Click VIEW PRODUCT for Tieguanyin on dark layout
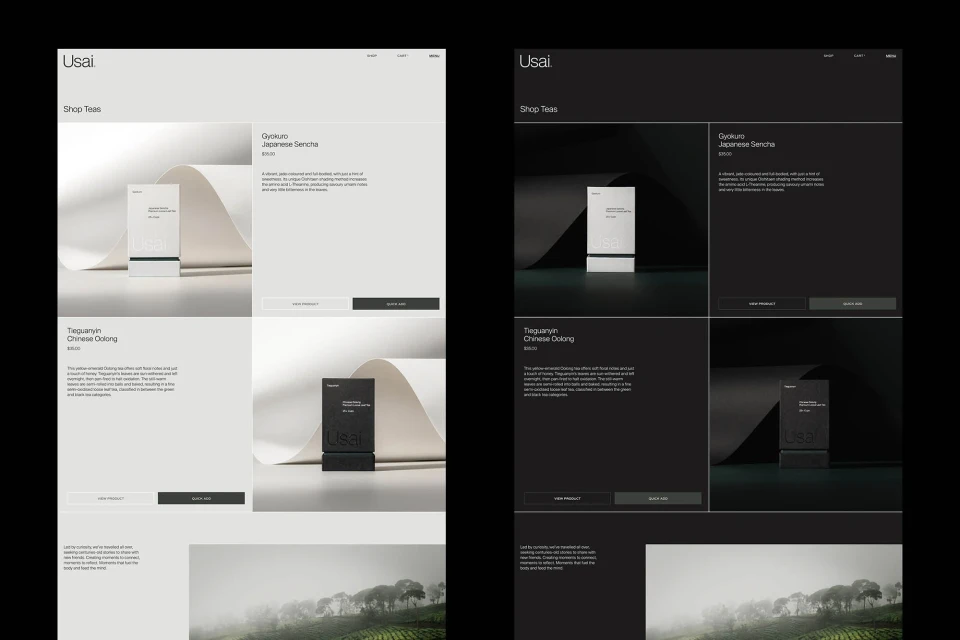The height and width of the screenshot is (640, 960). pyautogui.click(x=567, y=497)
